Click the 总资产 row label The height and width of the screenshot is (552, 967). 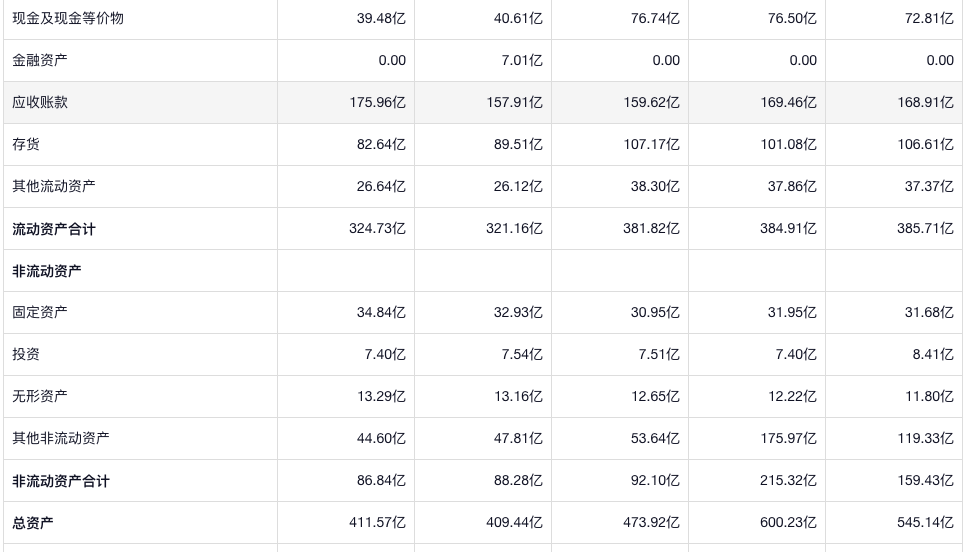coord(33,522)
